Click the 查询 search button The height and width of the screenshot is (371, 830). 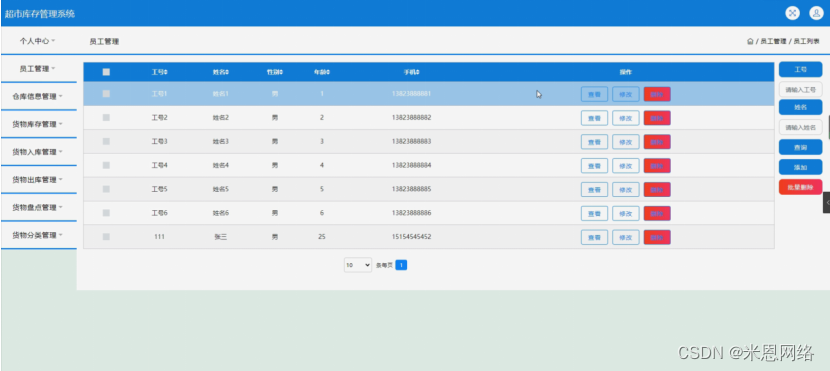pos(800,147)
